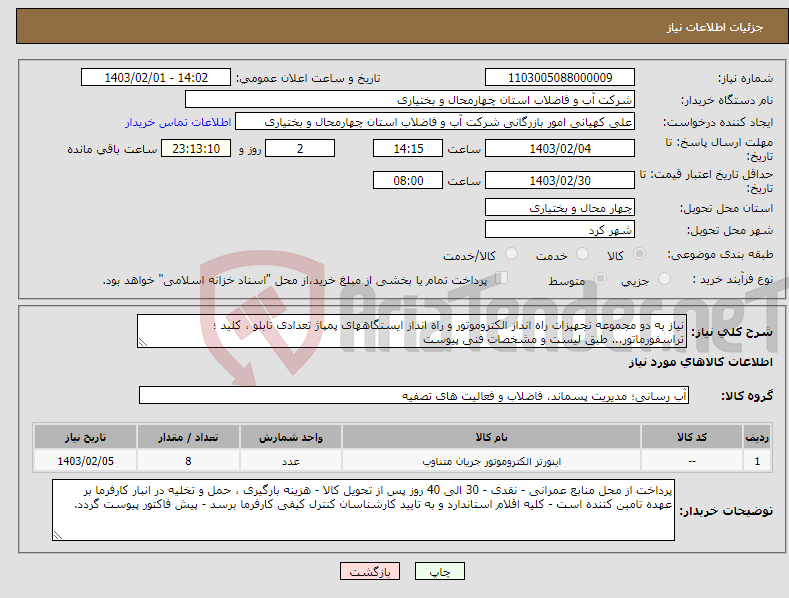Click the تعداد / مقدار column header
The width and height of the screenshot is (789, 598).
point(188,437)
